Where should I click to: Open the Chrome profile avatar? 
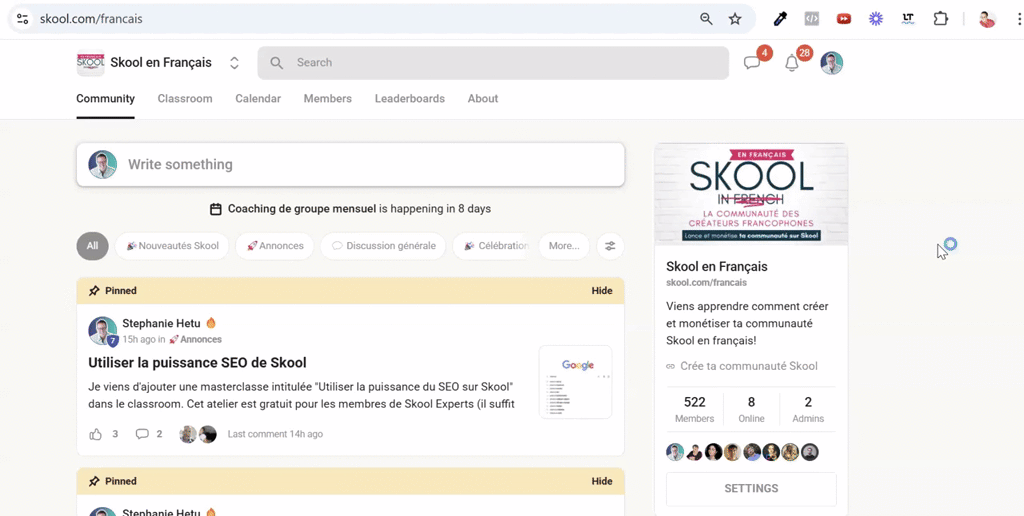(x=987, y=19)
